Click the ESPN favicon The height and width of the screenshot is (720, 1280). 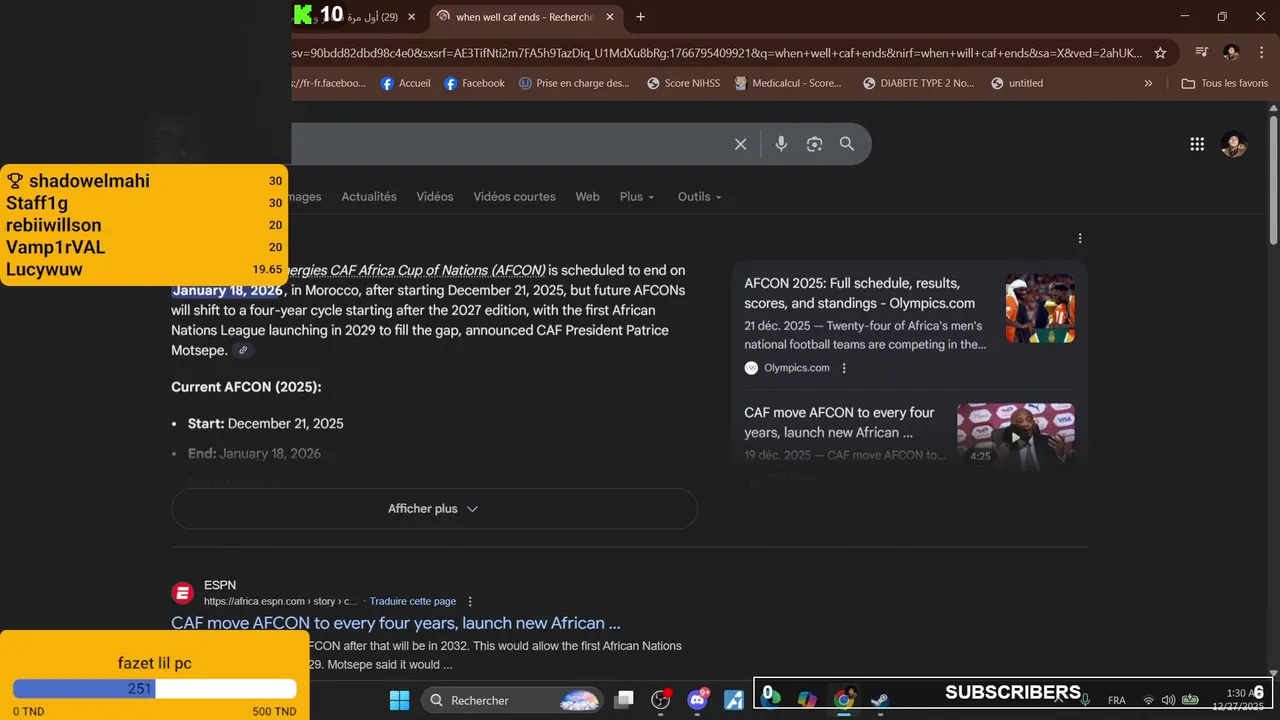(182, 593)
